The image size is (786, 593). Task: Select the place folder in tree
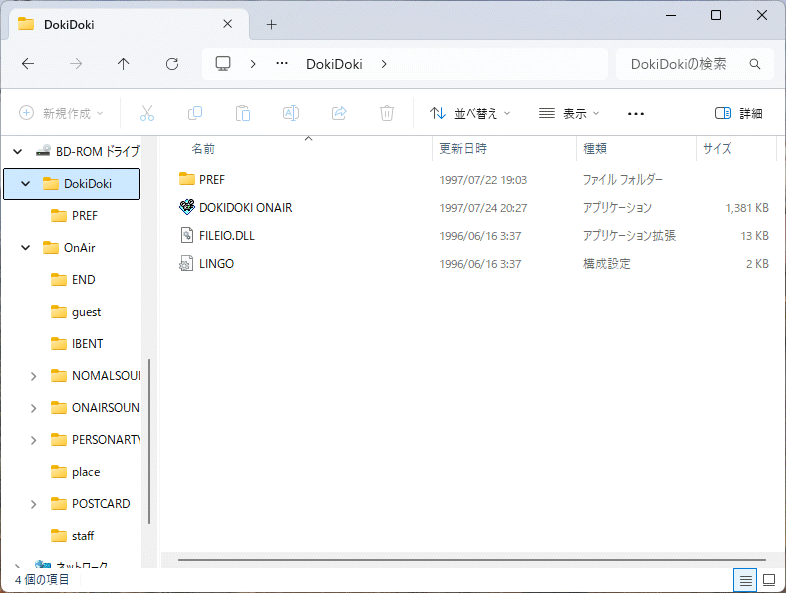tap(86, 472)
